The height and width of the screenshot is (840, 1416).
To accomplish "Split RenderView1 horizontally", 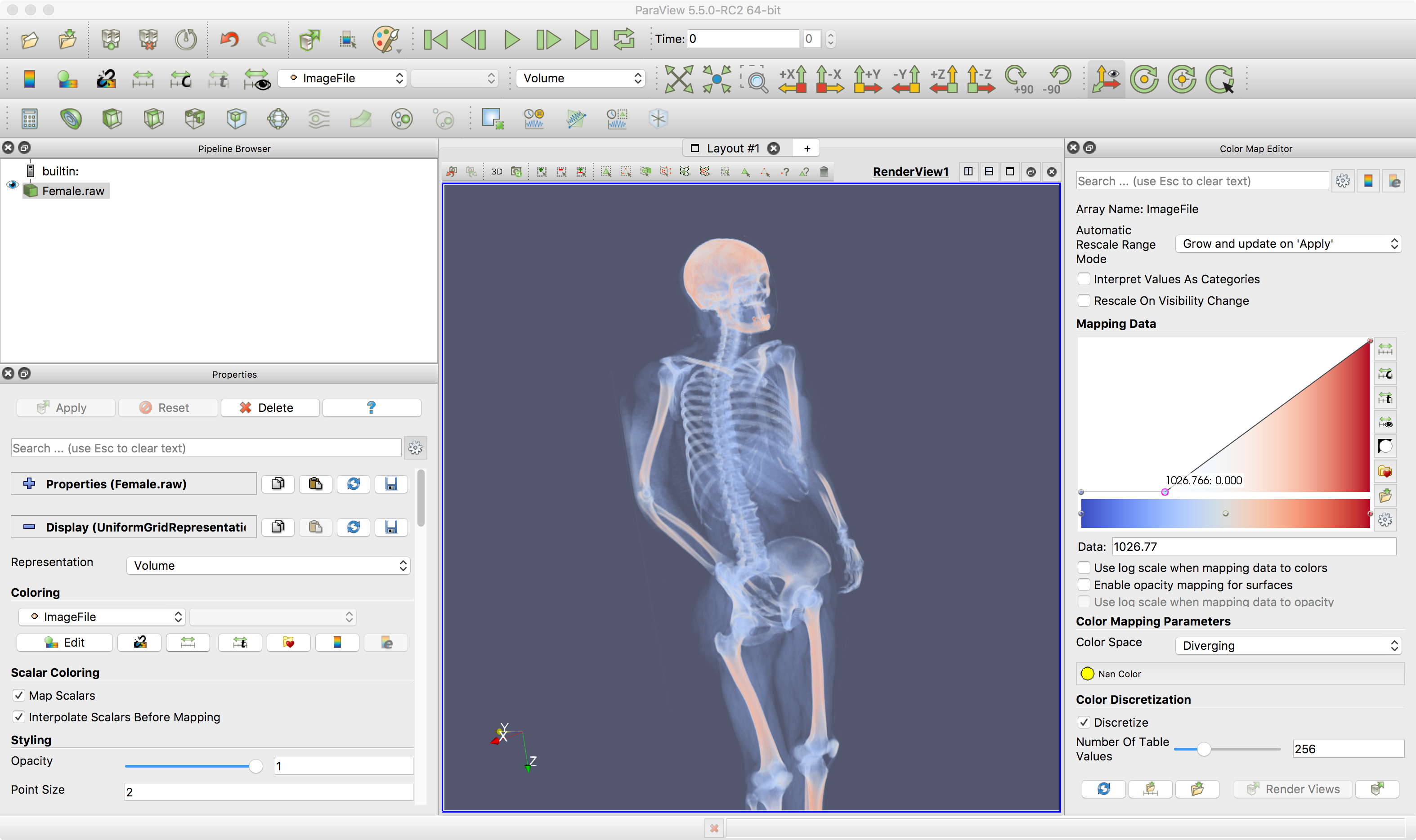I will click(968, 171).
